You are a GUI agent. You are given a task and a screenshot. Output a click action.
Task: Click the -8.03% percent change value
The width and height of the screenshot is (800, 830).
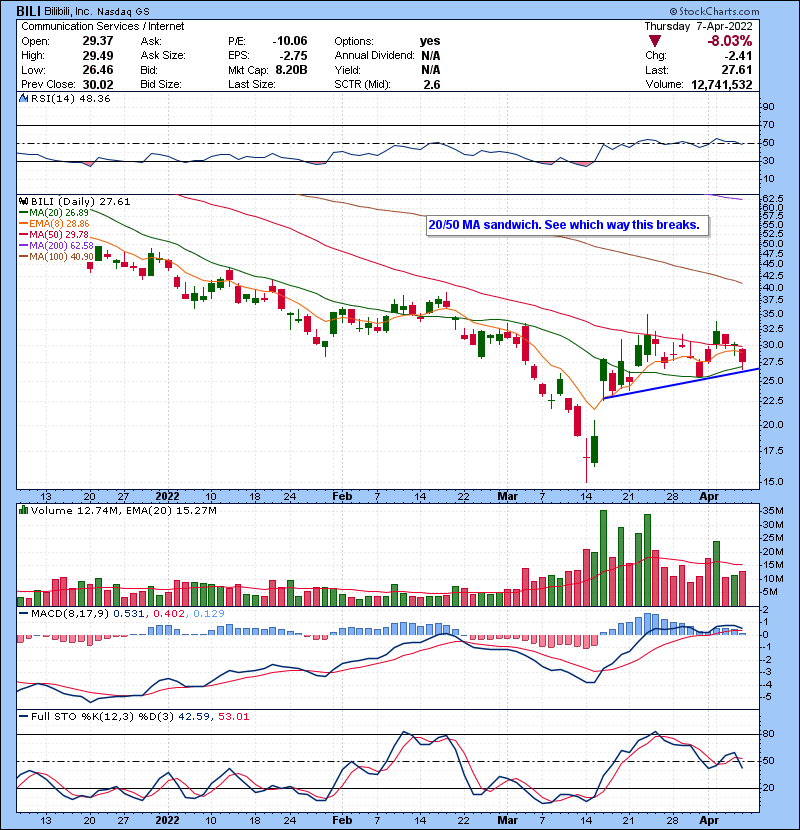pos(729,41)
